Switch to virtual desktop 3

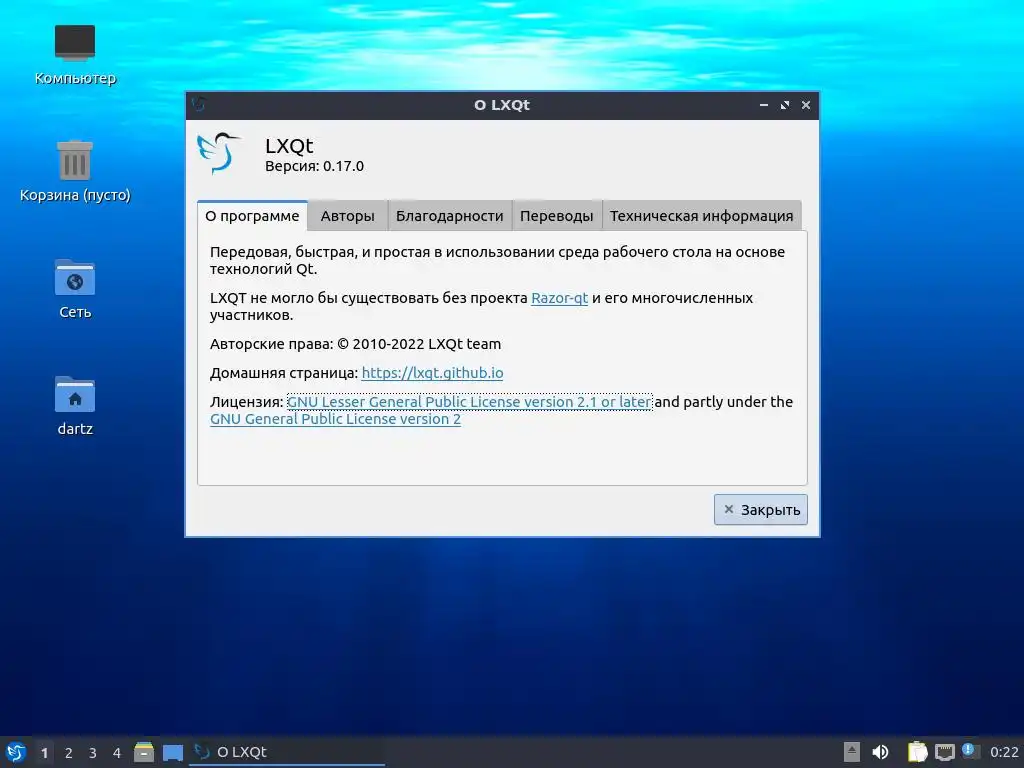93,753
